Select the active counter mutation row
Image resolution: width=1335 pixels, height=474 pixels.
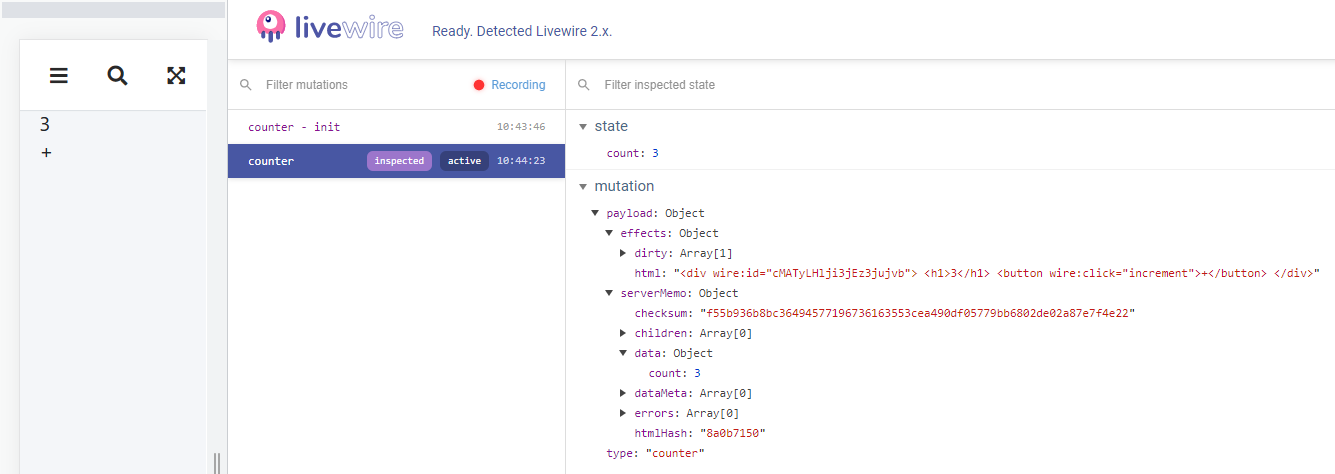tap(396, 161)
